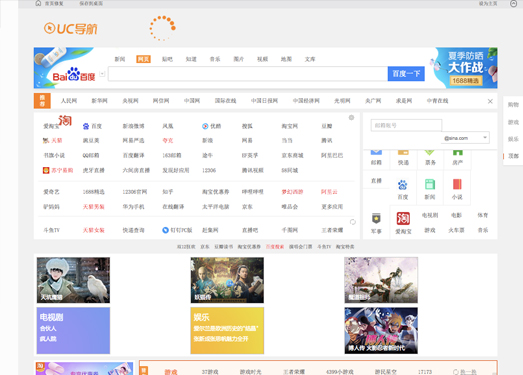Select the 新闻 tab above the Baidu search
523x375 pixels.
(120, 59)
